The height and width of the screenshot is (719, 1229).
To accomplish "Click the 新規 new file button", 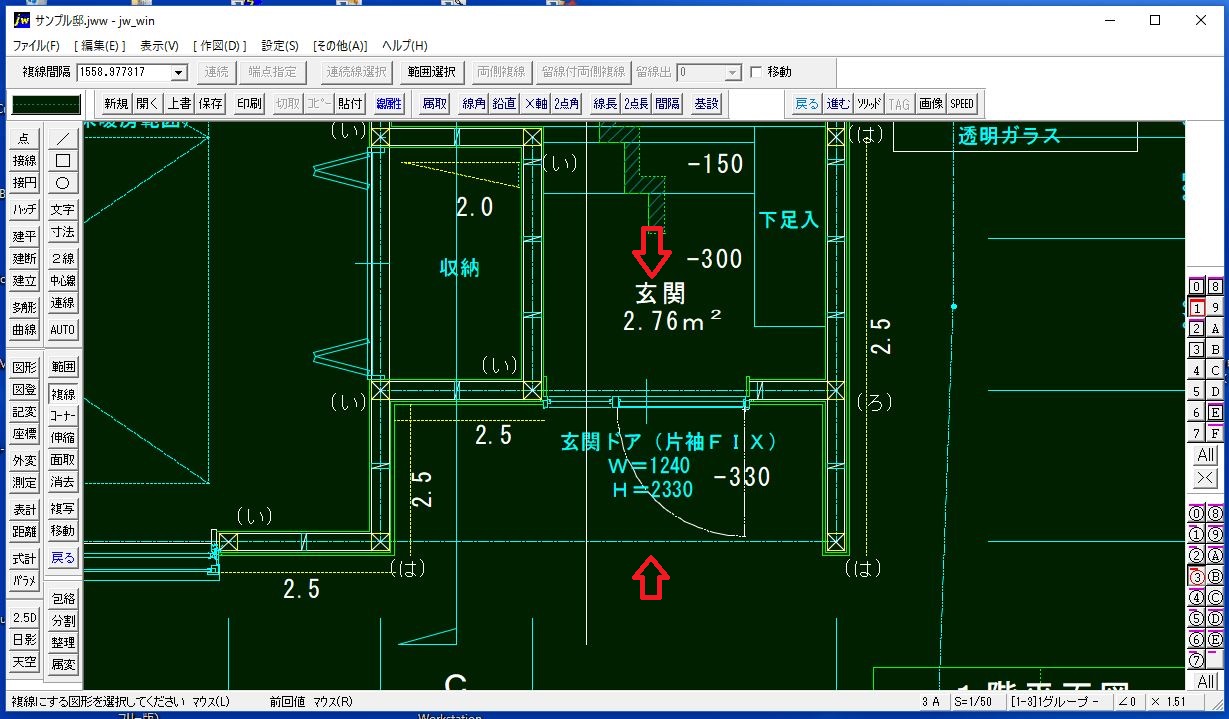I will pyautogui.click(x=116, y=103).
